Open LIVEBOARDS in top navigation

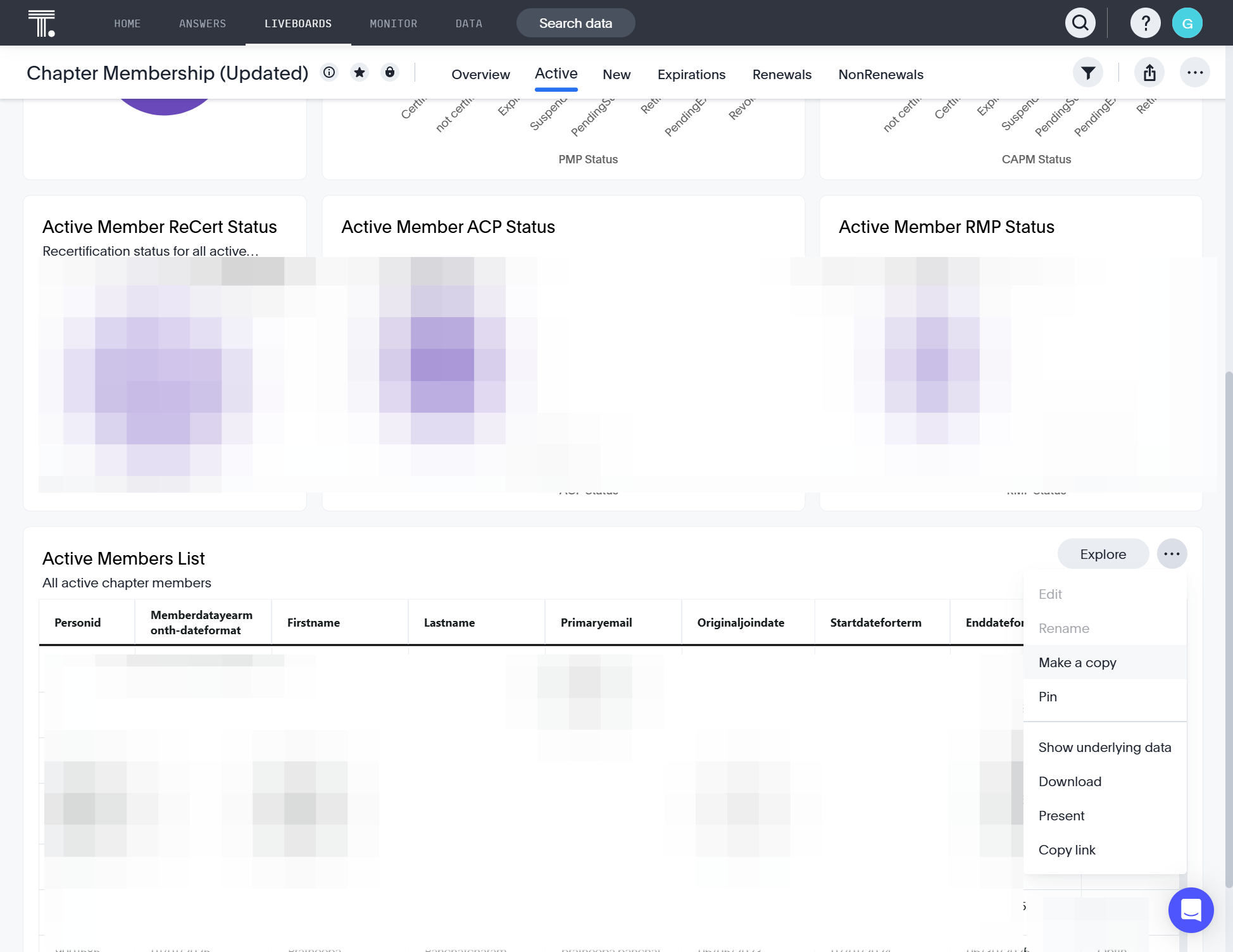(x=298, y=23)
